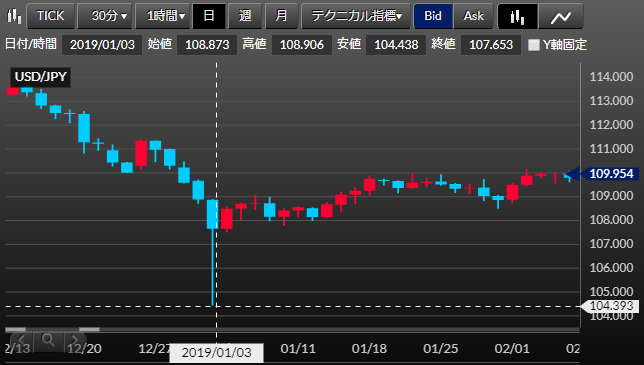Select the 日 daily chart tab
The height and width of the screenshot is (365, 644).
coord(209,16)
